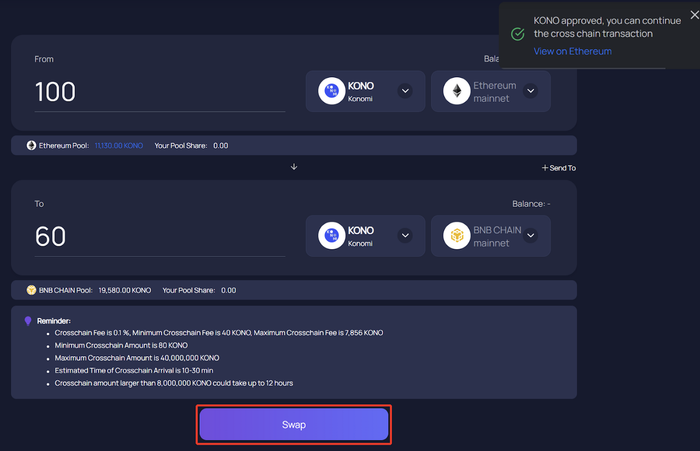Image resolution: width=700 pixels, height=451 pixels.
Task: Click the KONO token icon in From section
Action: (x=331, y=91)
